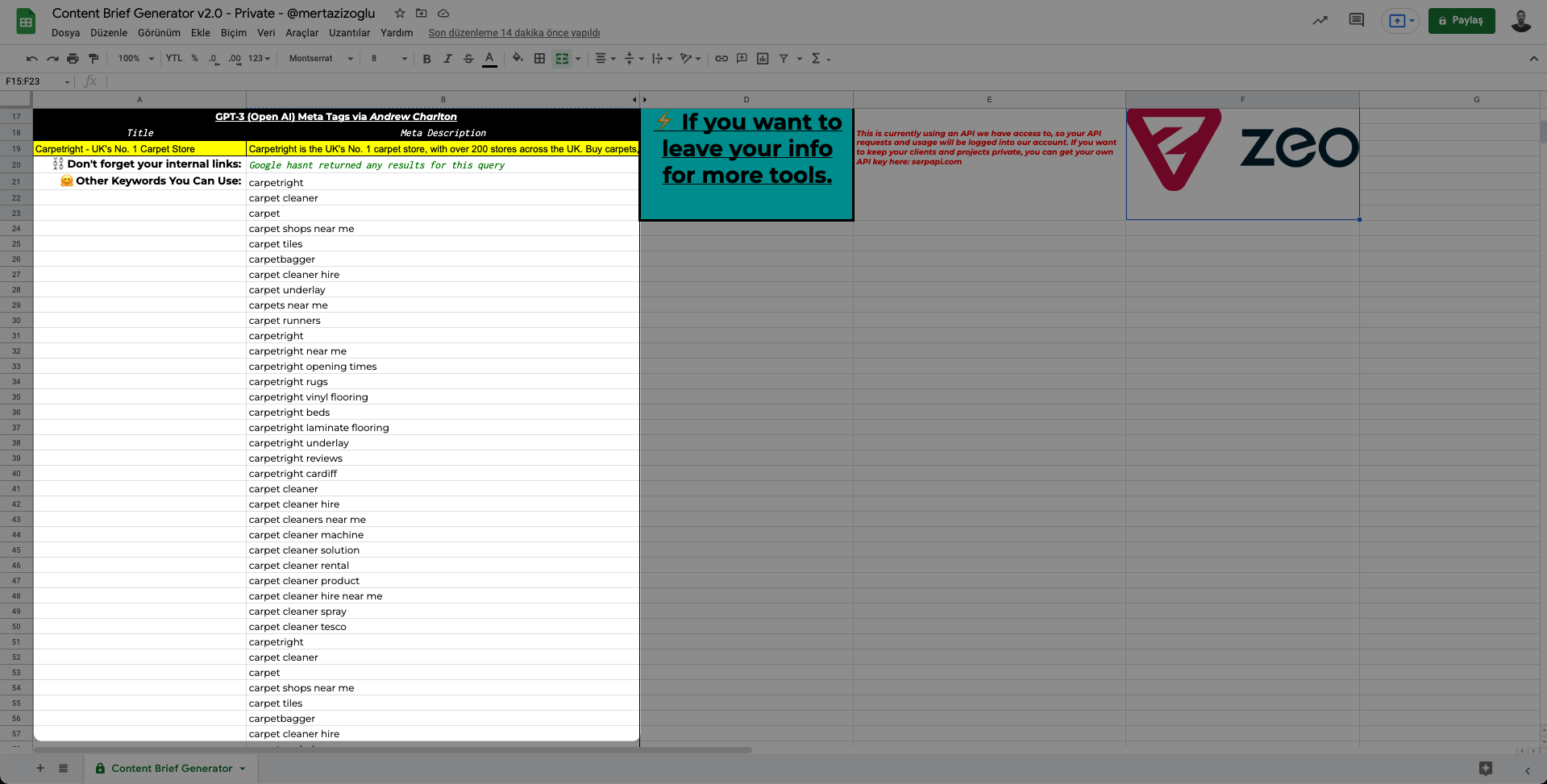The height and width of the screenshot is (784, 1547).
Task: Open vertical align dropdown
Action: pyautogui.click(x=634, y=59)
